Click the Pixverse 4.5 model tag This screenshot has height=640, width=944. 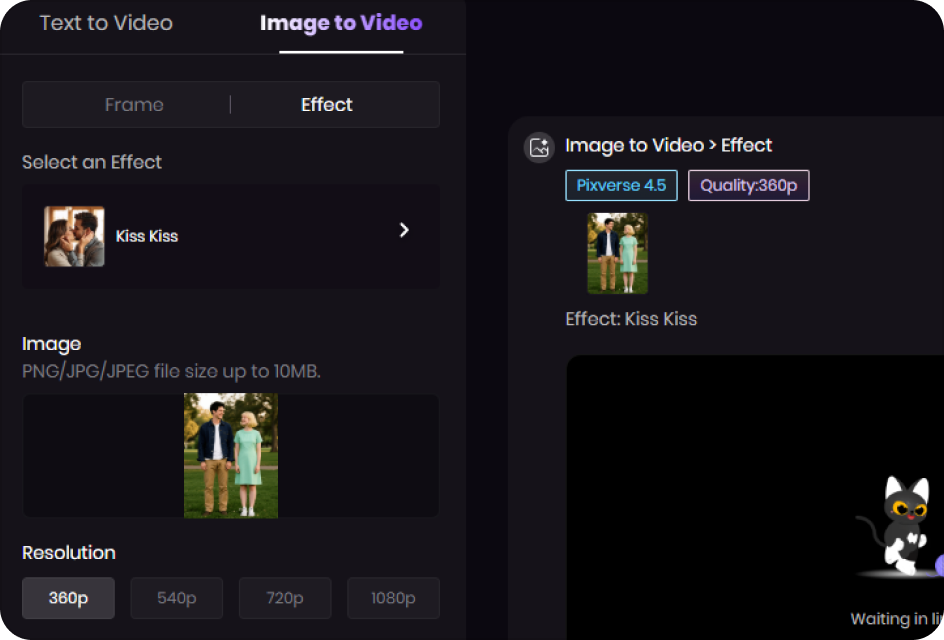pos(621,185)
